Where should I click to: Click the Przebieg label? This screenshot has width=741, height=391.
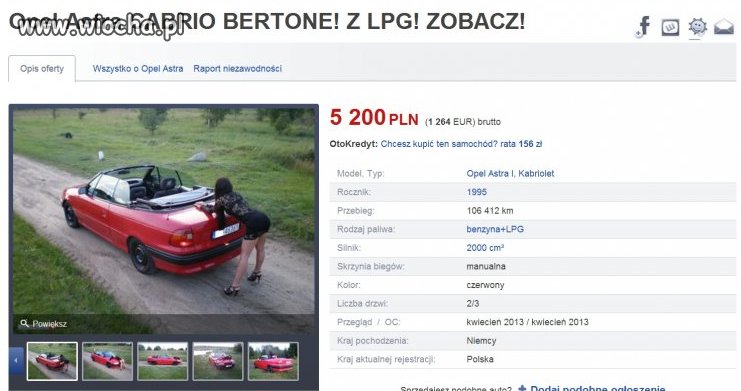click(x=355, y=211)
